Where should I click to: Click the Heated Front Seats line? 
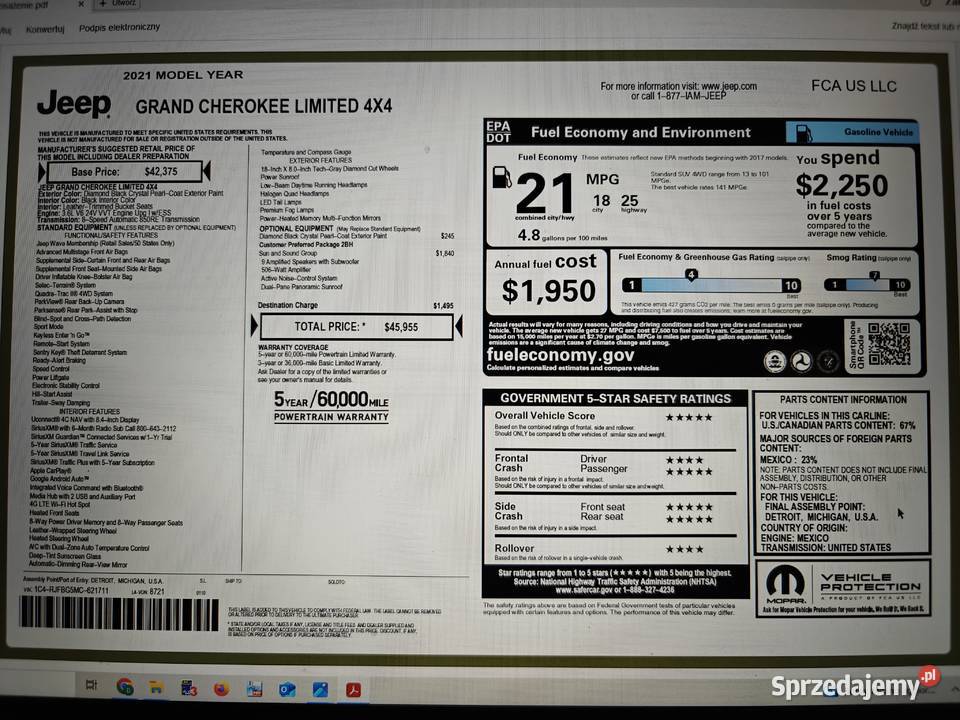click(54, 513)
